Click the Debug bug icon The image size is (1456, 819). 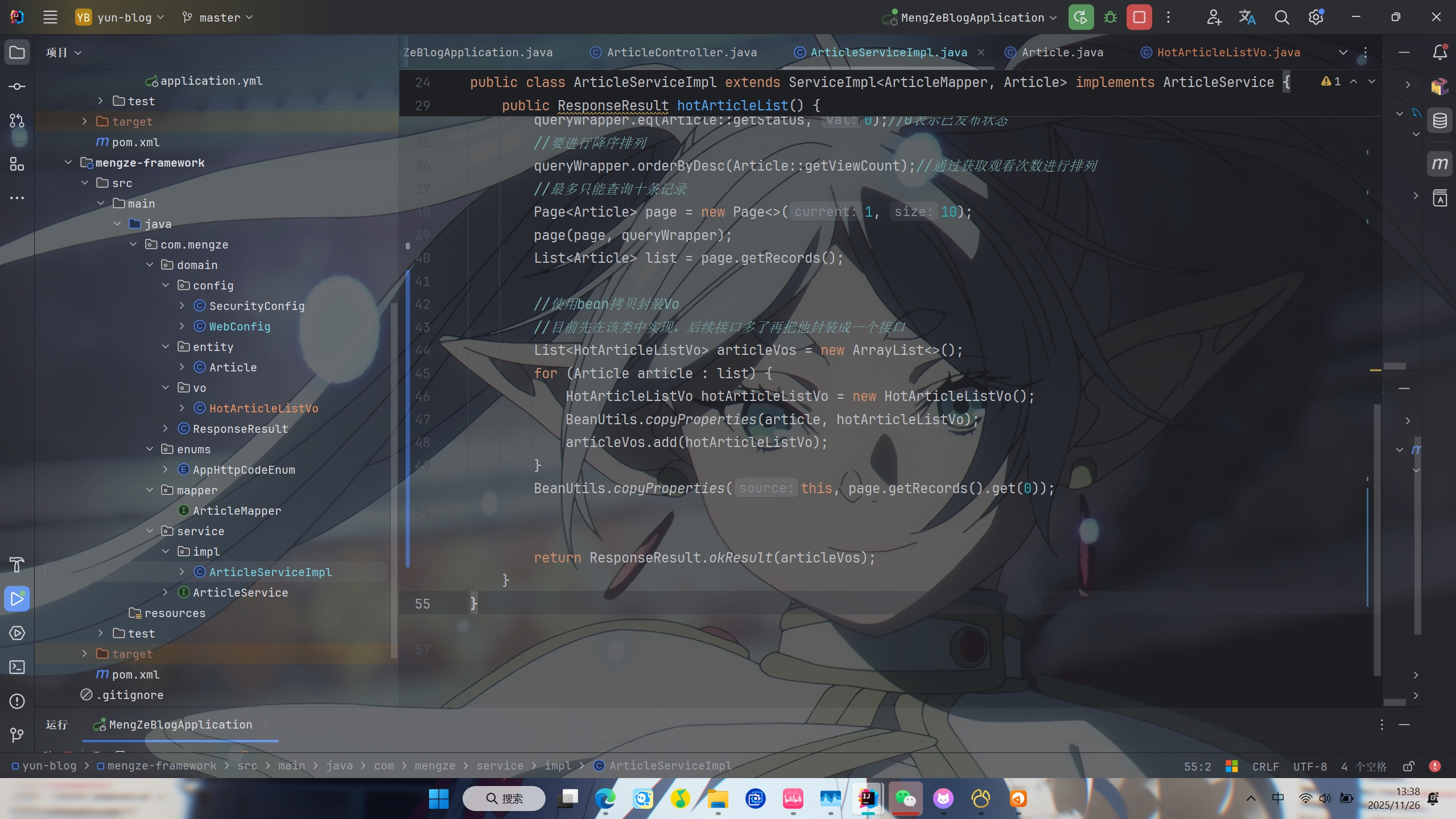coord(1109,17)
